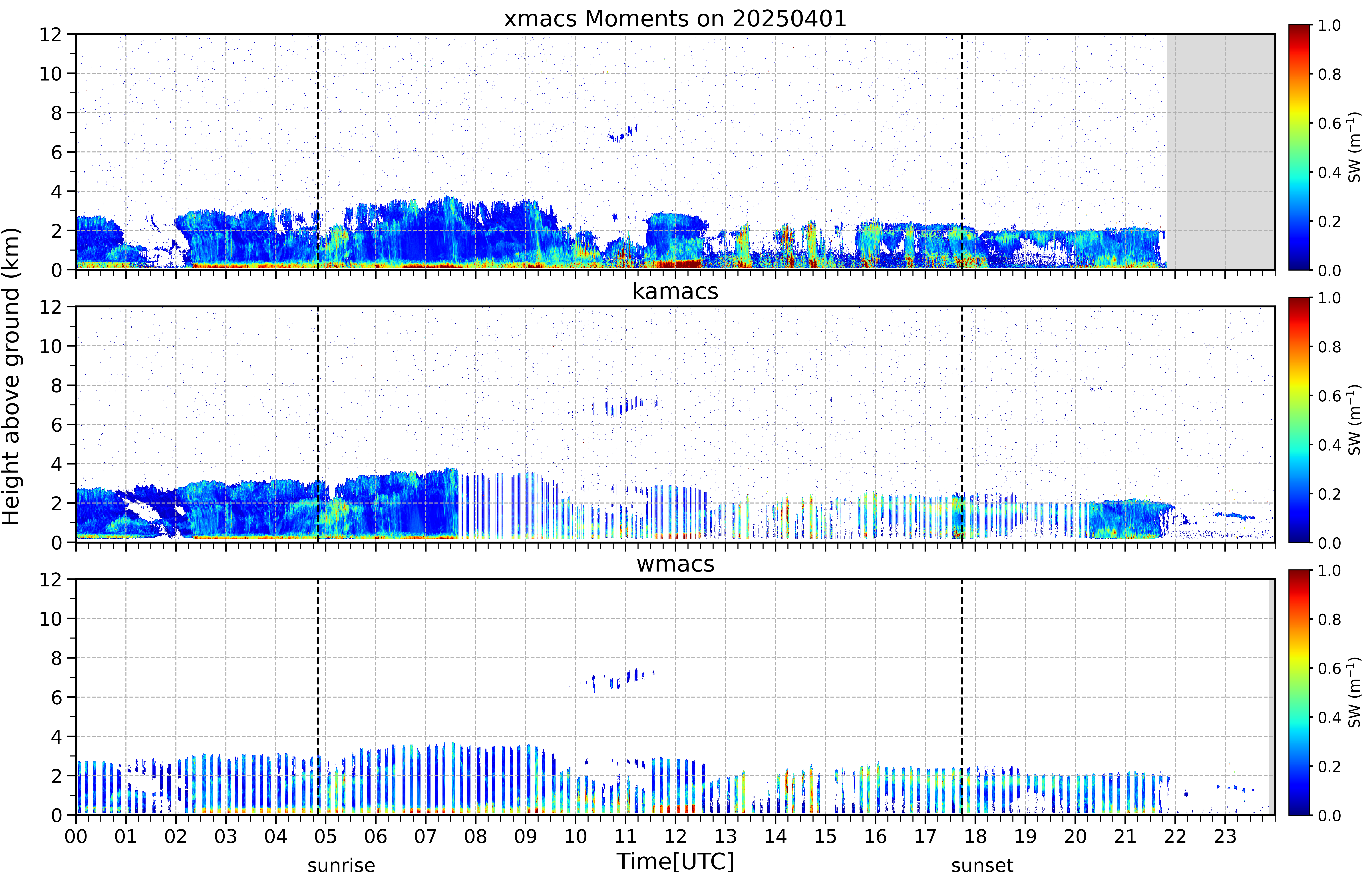Viewport: 1372px width, 885px height.
Task: Click the sunrise dashed line in xmacs panel
Action: pyautogui.click(x=318, y=152)
